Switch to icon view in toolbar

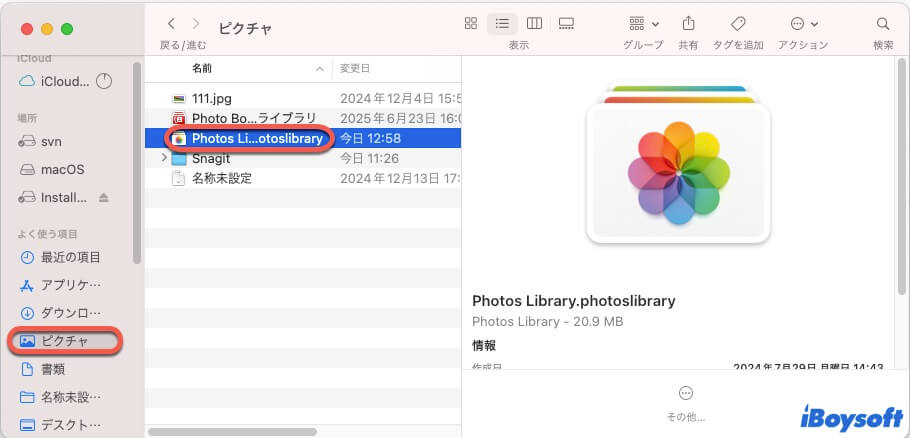pyautogui.click(x=470, y=23)
